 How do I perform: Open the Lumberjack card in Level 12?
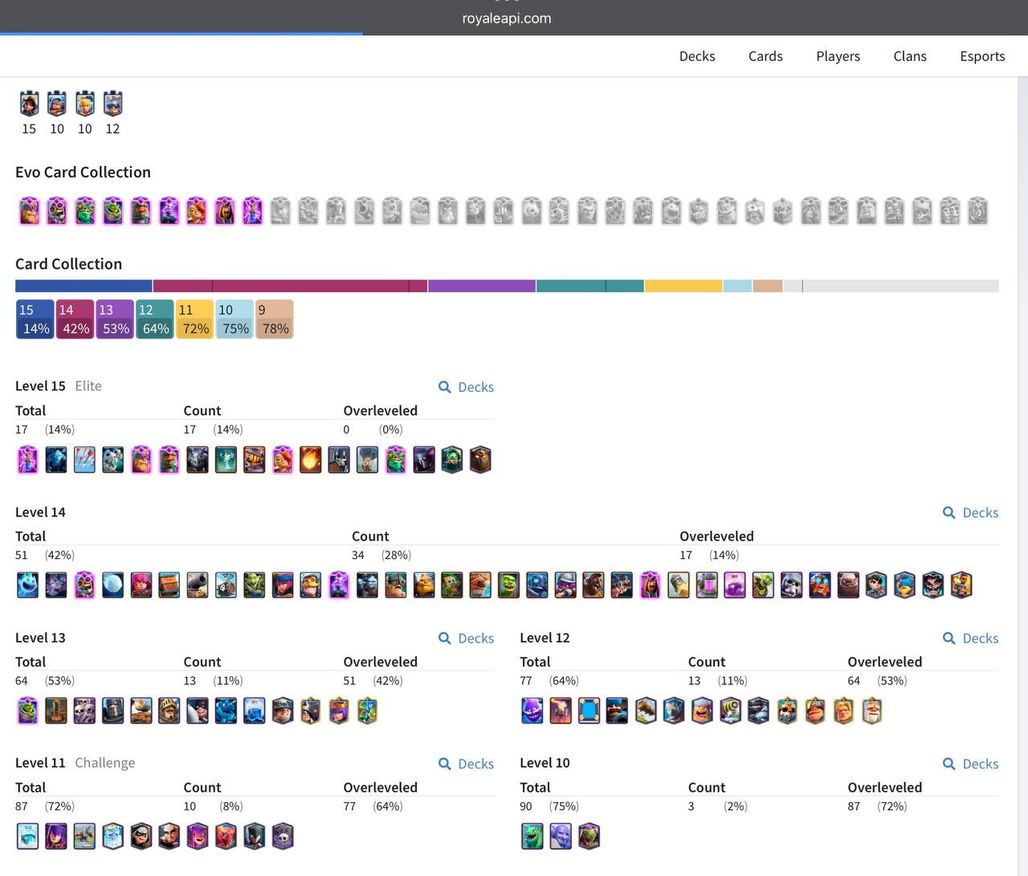click(702, 711)
